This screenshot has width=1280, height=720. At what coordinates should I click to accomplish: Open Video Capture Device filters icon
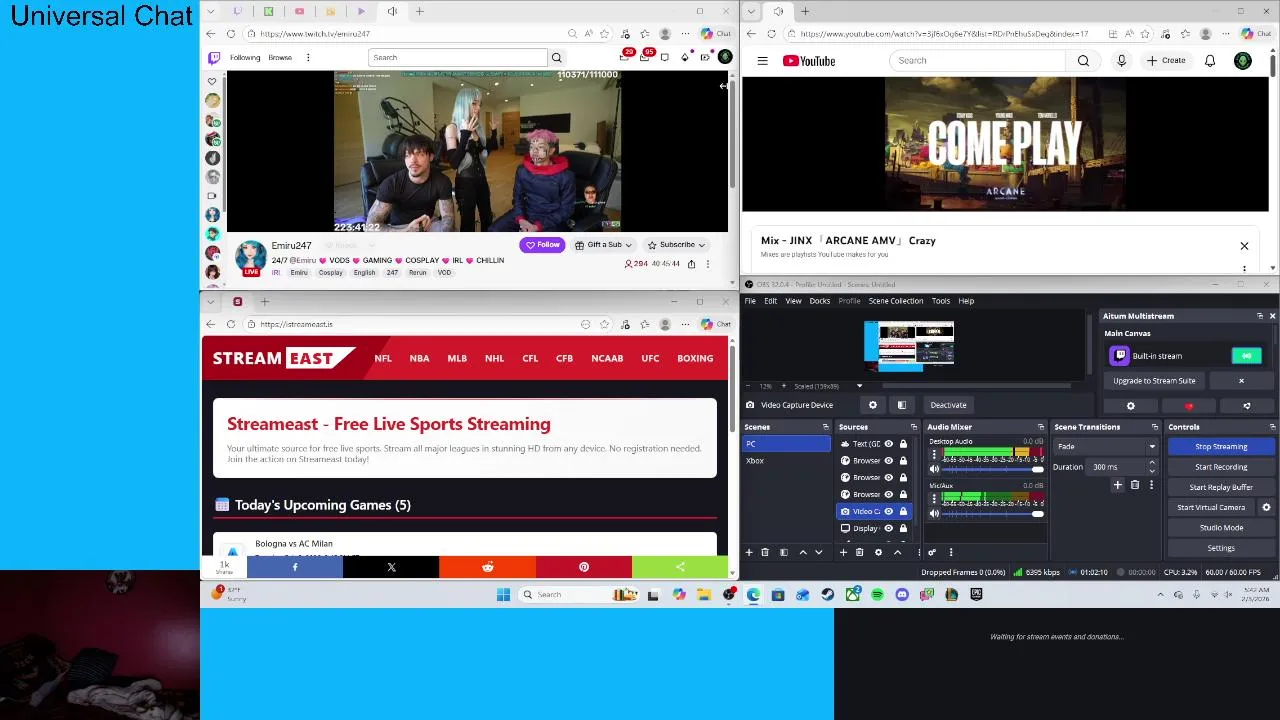(901, 405)
